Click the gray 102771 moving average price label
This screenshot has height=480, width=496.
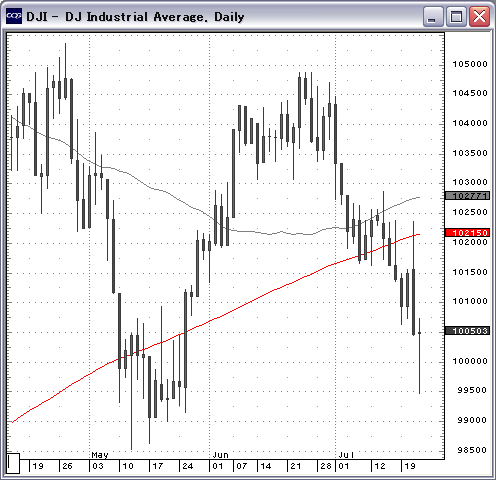click(468, 196)
